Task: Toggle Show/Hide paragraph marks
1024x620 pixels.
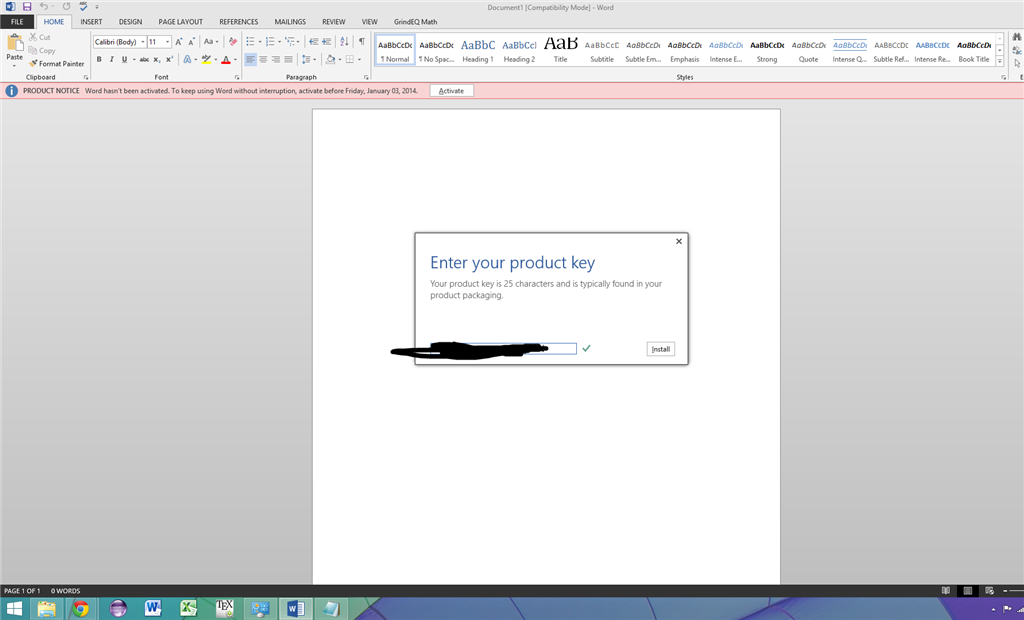Action: (361, 42)
